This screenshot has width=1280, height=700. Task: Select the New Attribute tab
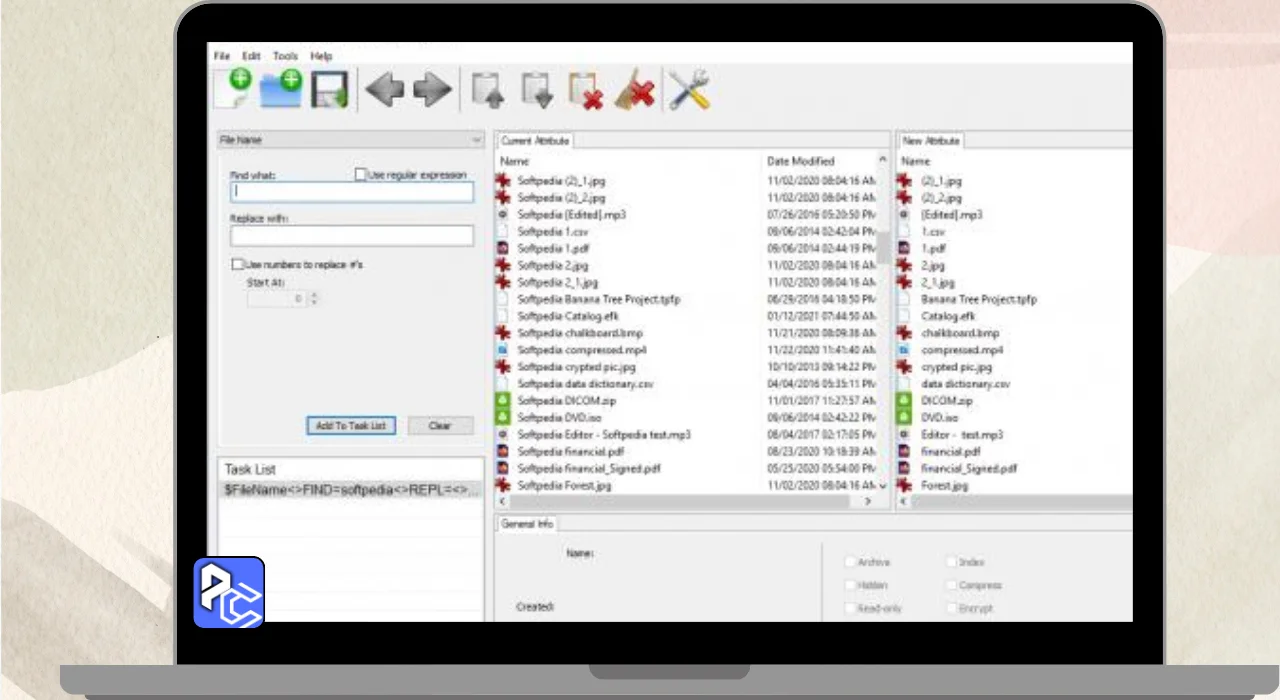[x=931, y=141]
